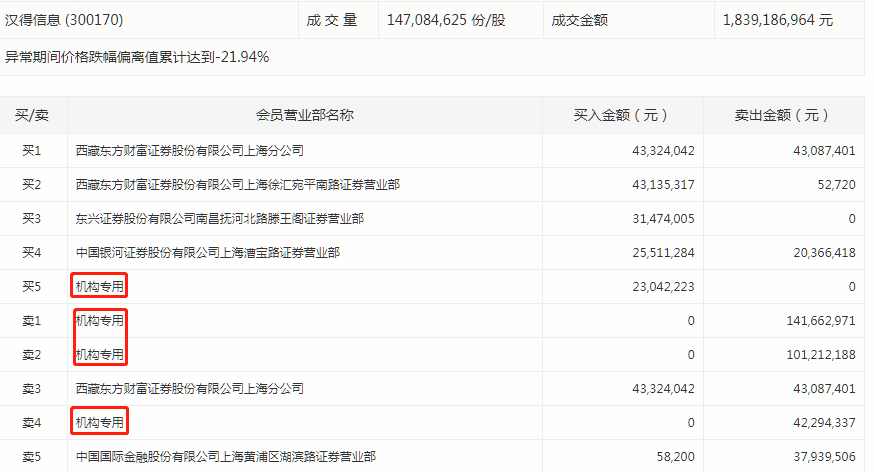Select the buy amount 0 in the 卖4 row
Viewport: 874px width, 472px height.
click(691, 422)
